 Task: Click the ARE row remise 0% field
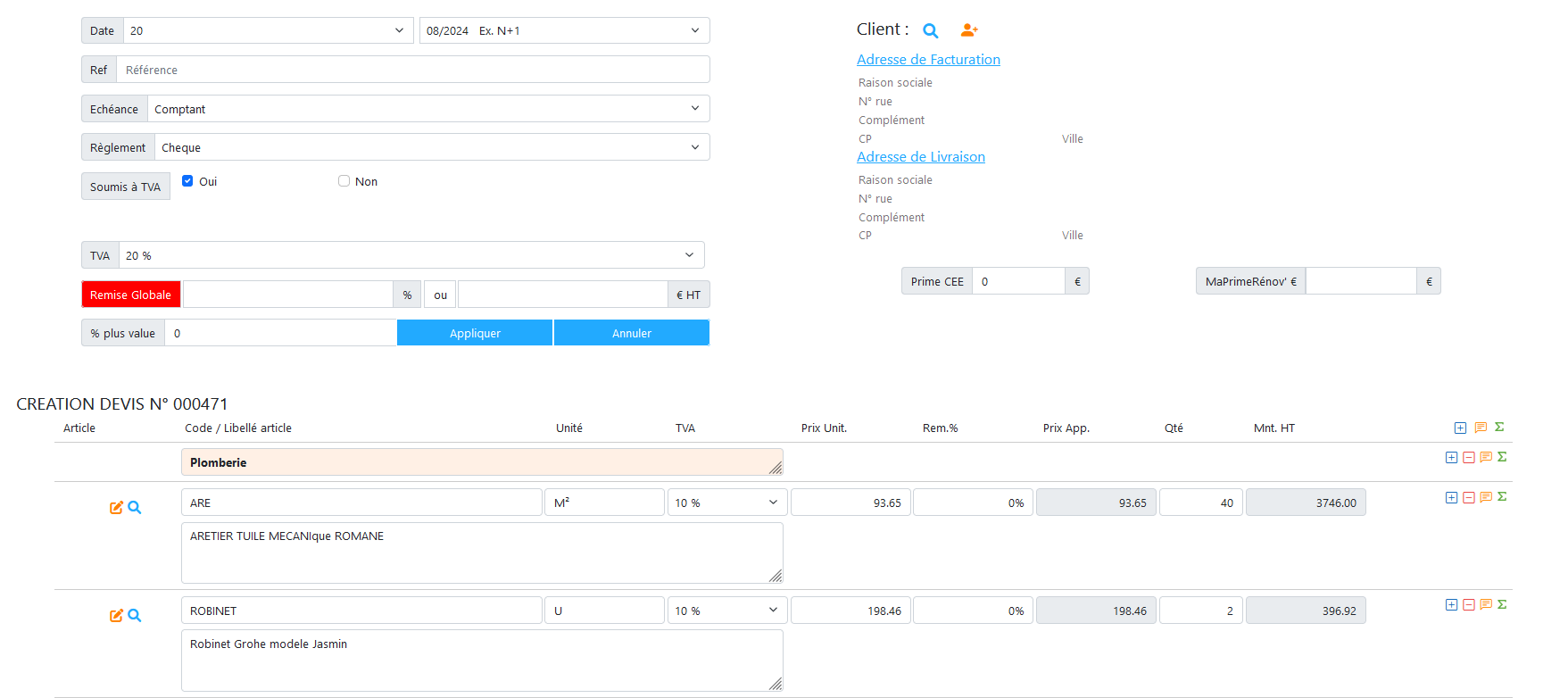coord(974,503)
